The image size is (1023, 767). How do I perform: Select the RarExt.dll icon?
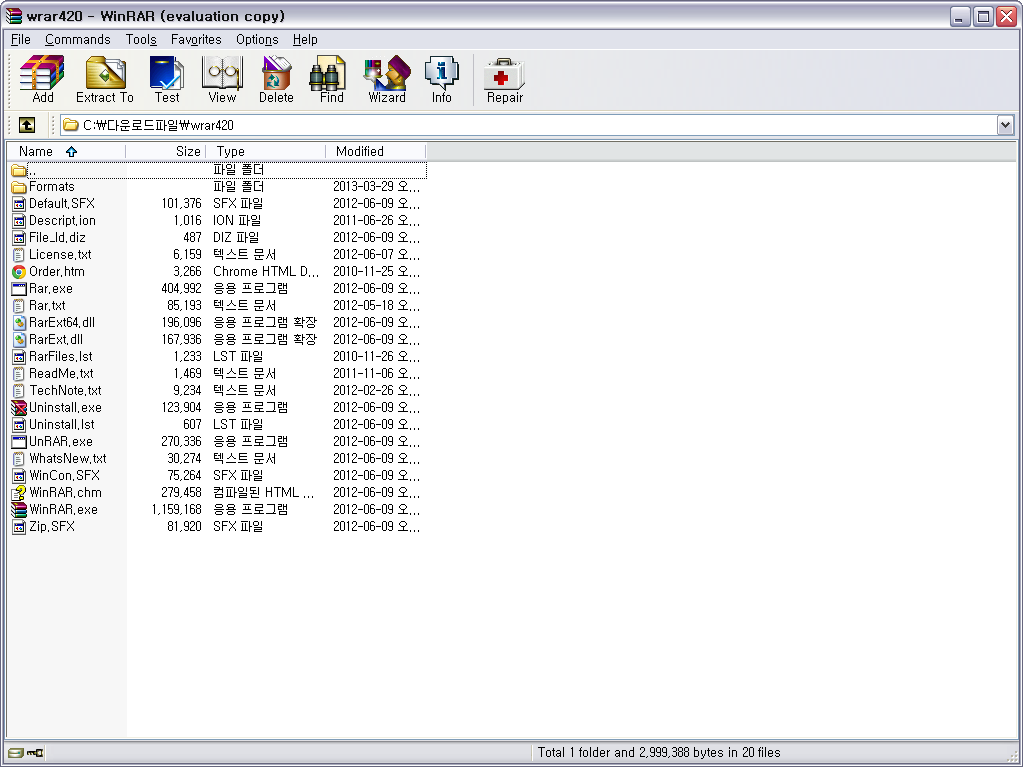coord(19,340)
